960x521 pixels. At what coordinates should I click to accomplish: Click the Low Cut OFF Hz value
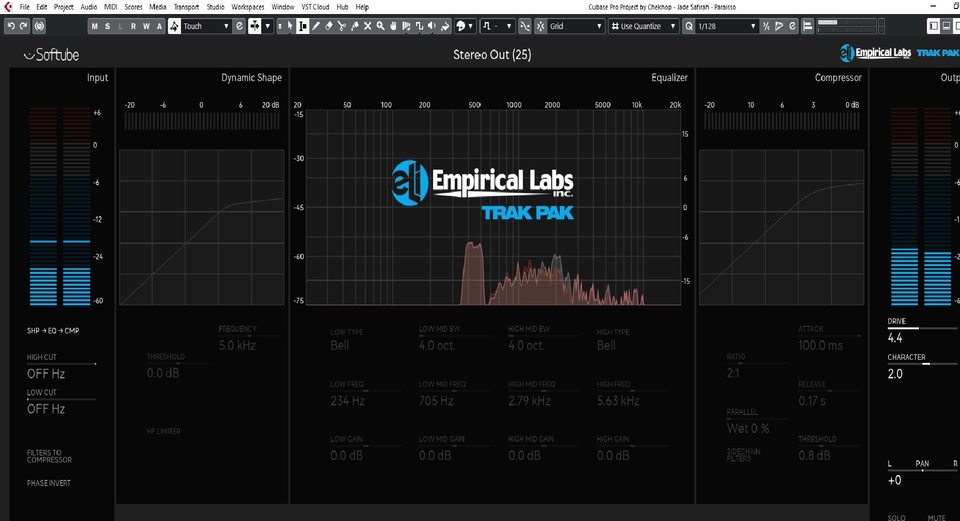pos(46,409)
